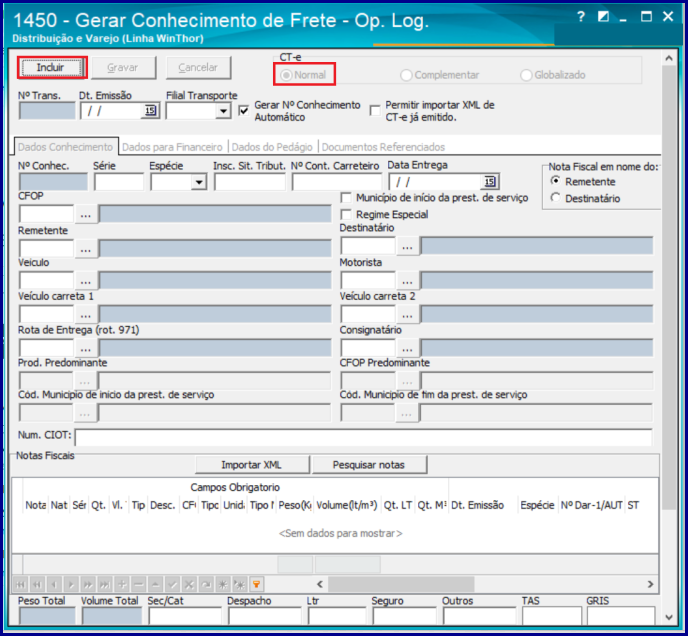688x636 pixels.
Task: Switch to Documentos Referenciados tab
Action: click(x=383, y=147)
